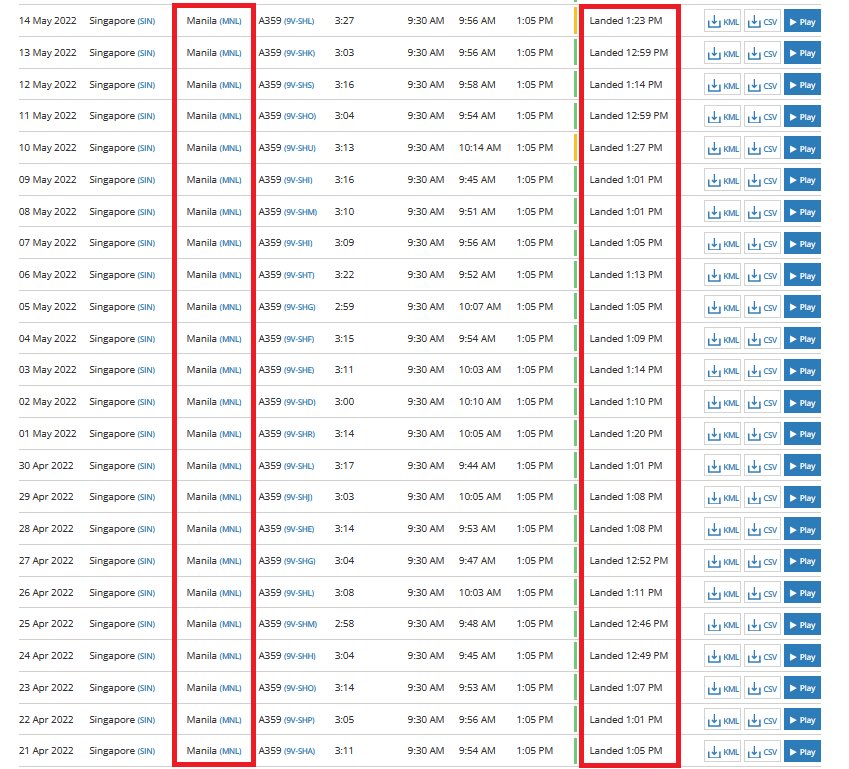
Task: Download KML for the 23 Apr 2022 flight
Action: coord(722,688)
